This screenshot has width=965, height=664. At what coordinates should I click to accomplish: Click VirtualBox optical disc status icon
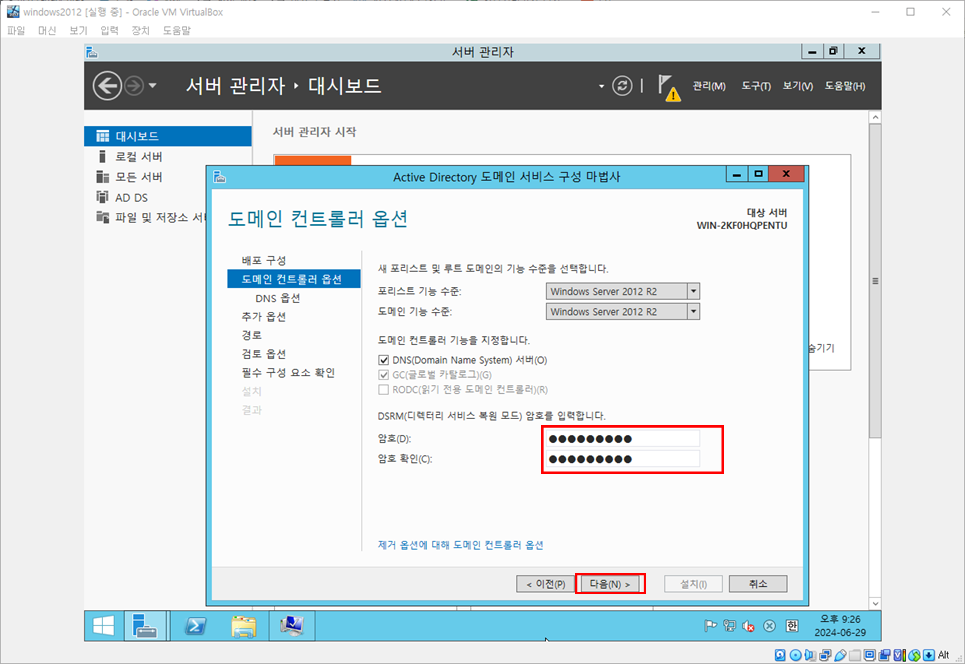coord(796,655)
